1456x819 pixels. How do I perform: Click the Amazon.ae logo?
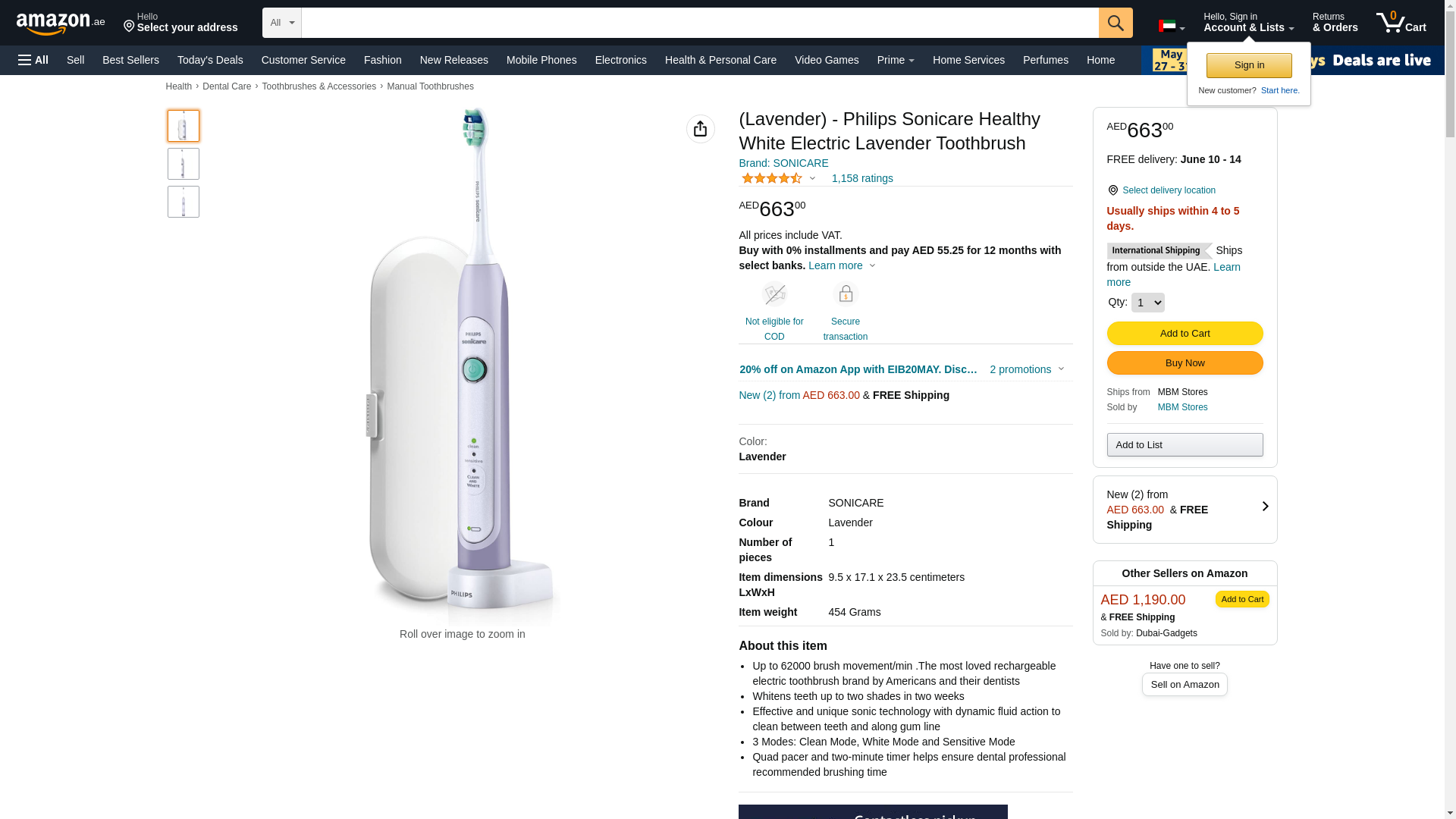click(61, 24)
